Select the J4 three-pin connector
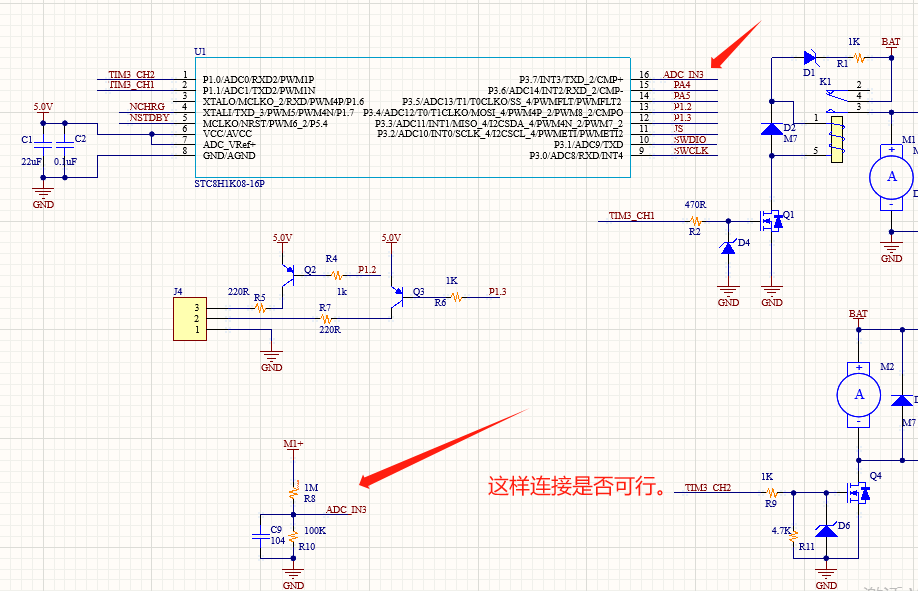The width and height of the screenshot is (918, 591). click(190, 319)
